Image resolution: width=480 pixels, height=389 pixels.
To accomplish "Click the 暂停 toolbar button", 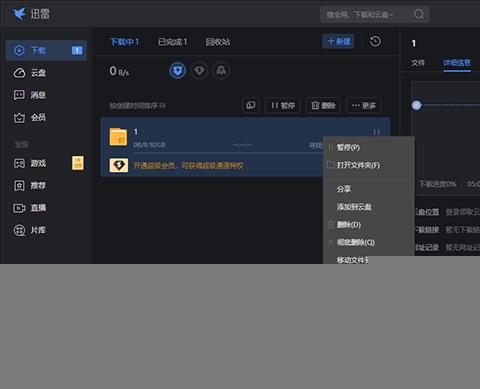I will click(283, 105).
